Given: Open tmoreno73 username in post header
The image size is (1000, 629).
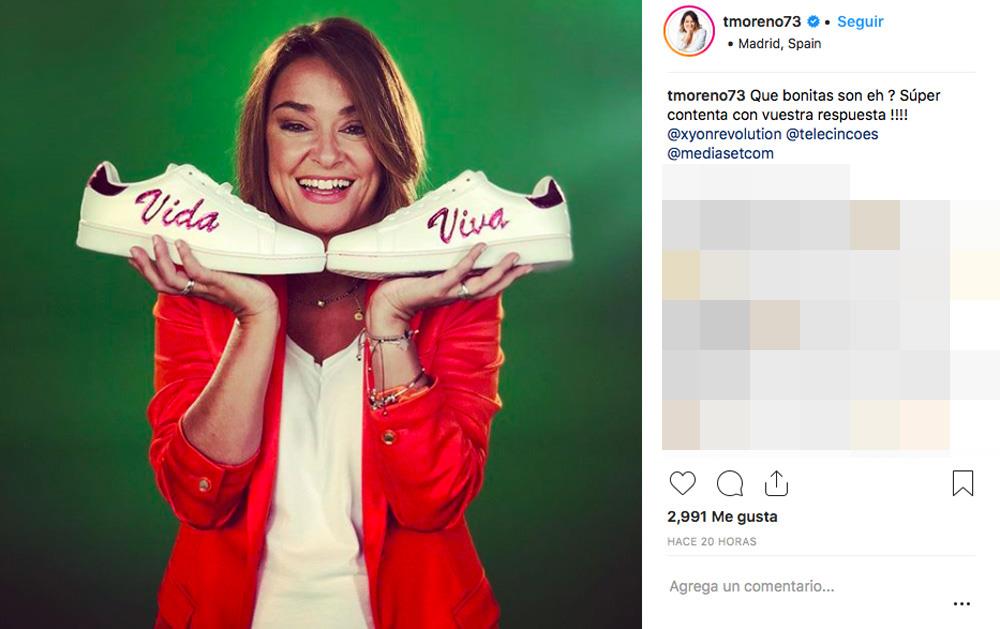Looking at the screenshot, I should tap(762, 21).
